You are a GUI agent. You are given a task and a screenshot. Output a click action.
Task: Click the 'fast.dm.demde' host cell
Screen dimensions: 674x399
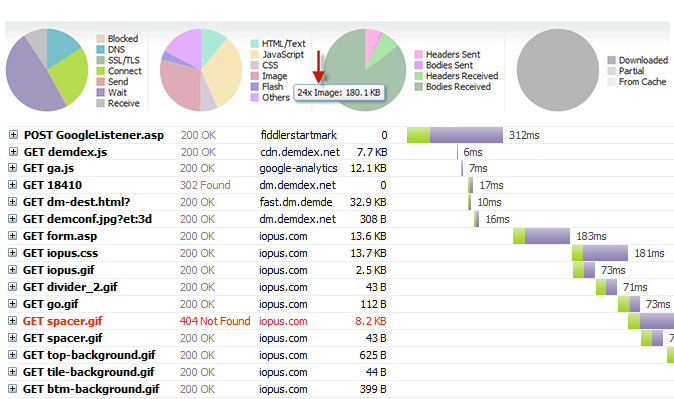pos(296,202)
